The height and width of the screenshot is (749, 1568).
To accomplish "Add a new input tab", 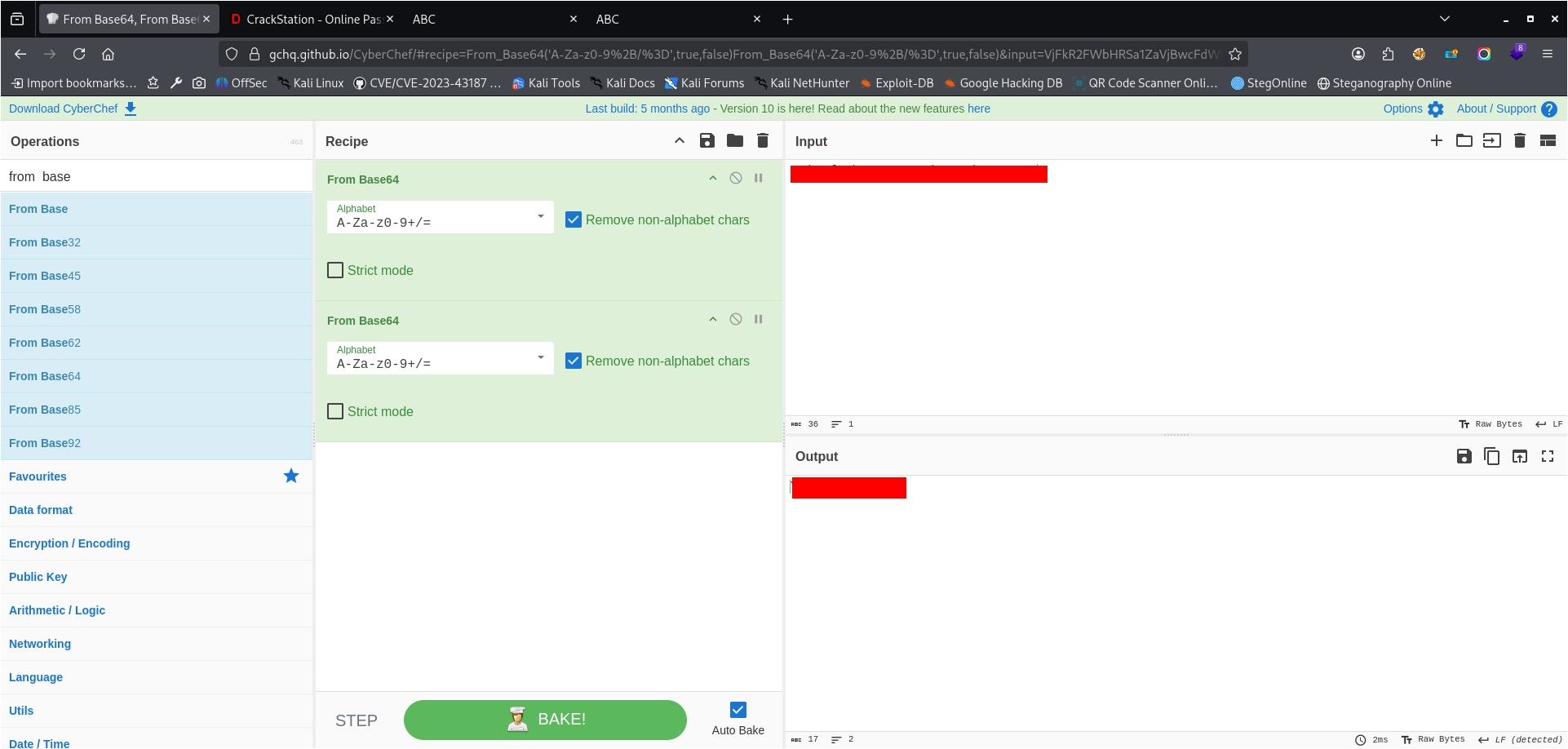I will 1436,141.
